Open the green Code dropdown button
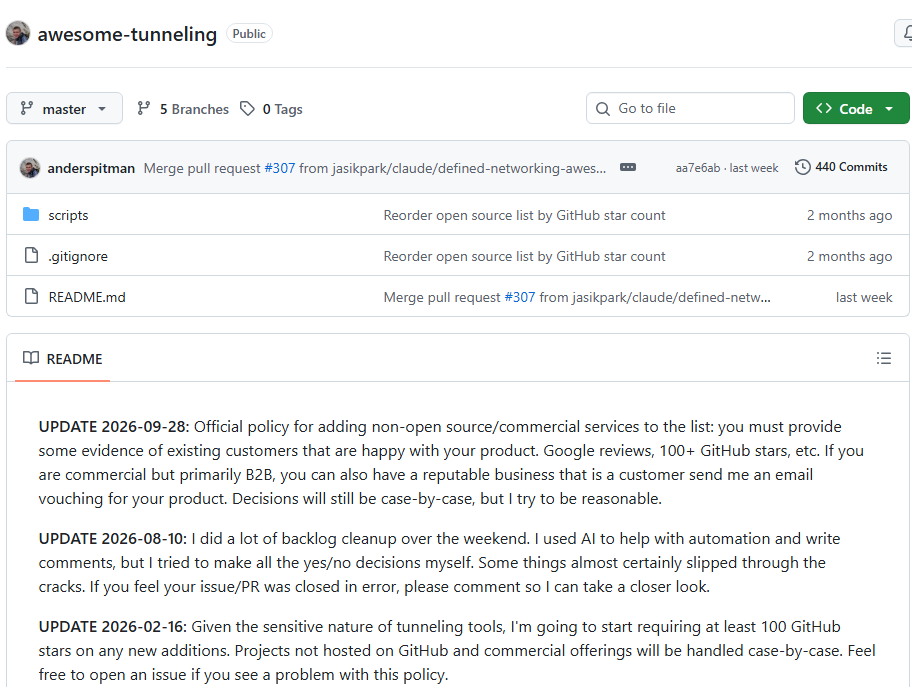 [856, 109]
